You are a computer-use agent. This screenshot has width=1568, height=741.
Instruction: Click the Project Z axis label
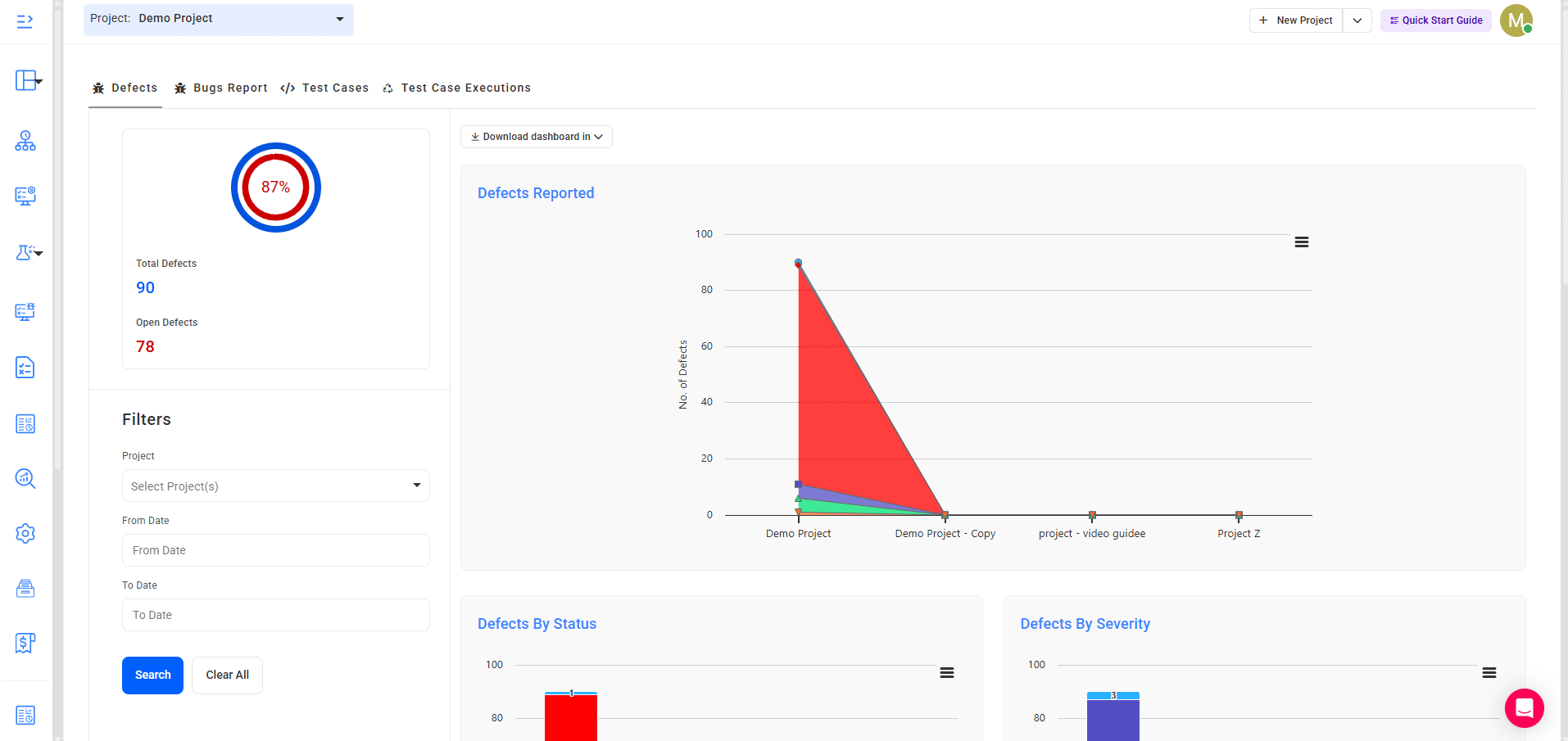1239,534
